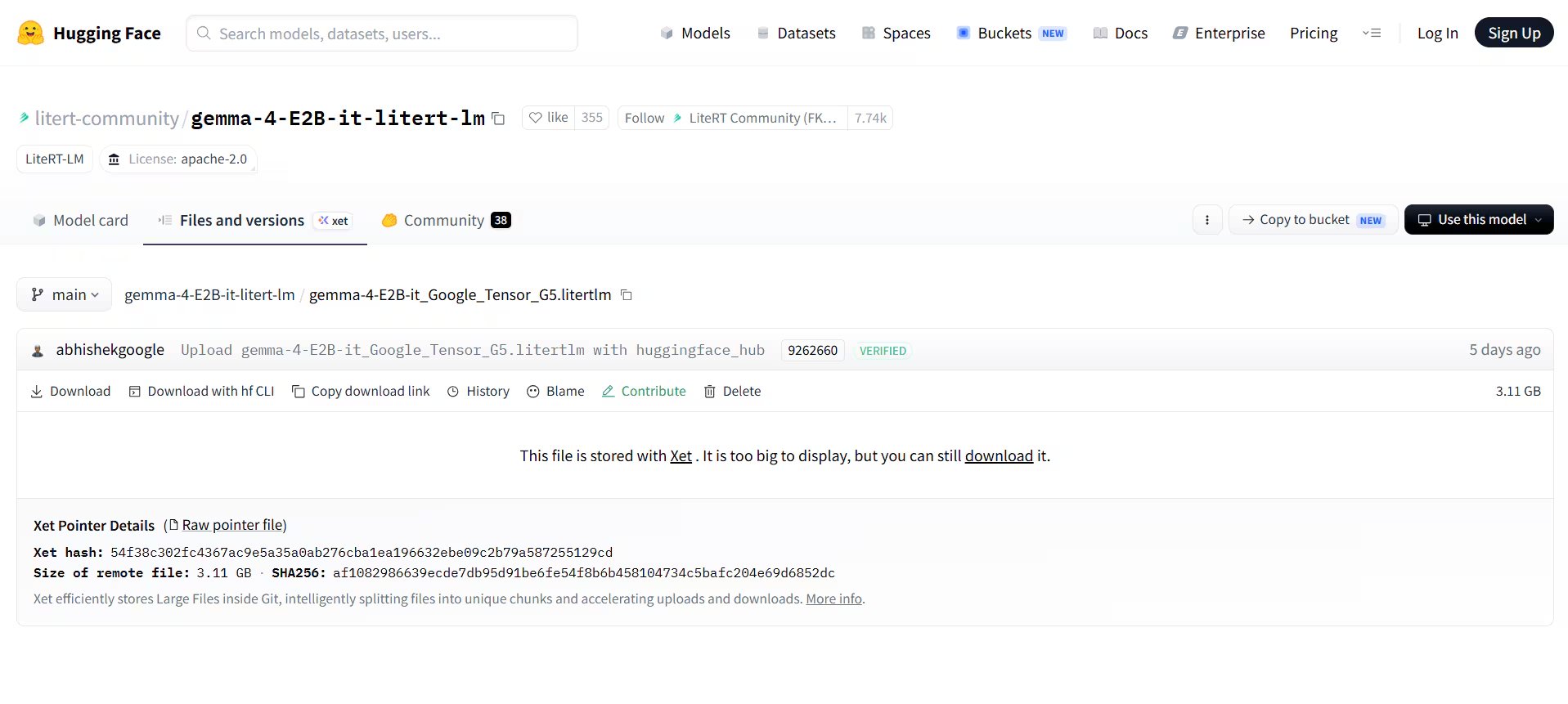The height and width of the screenshot is (704, 1568).
Task: Open Blame view
Action: click(555, 392)
